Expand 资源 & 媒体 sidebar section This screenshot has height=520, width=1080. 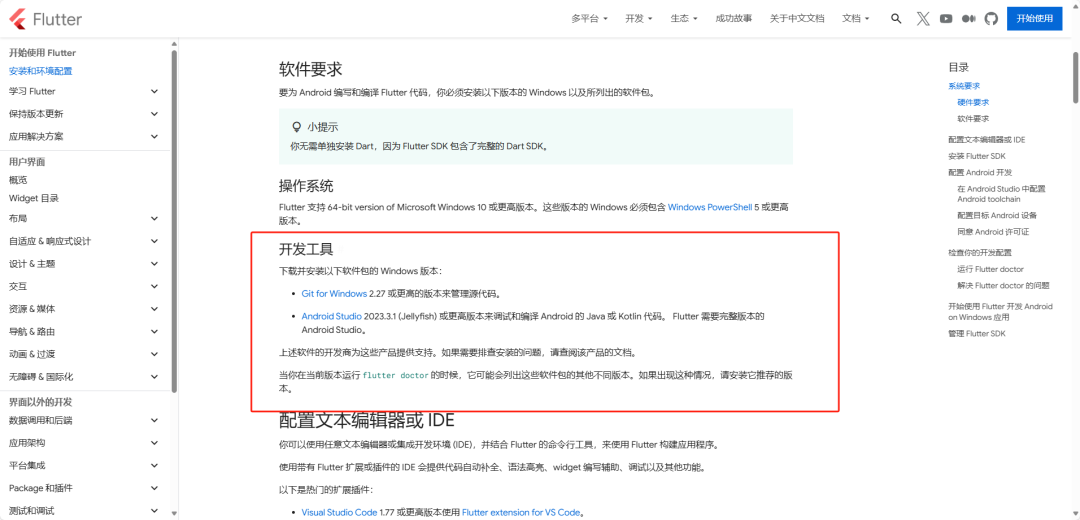tap(83, 309)
